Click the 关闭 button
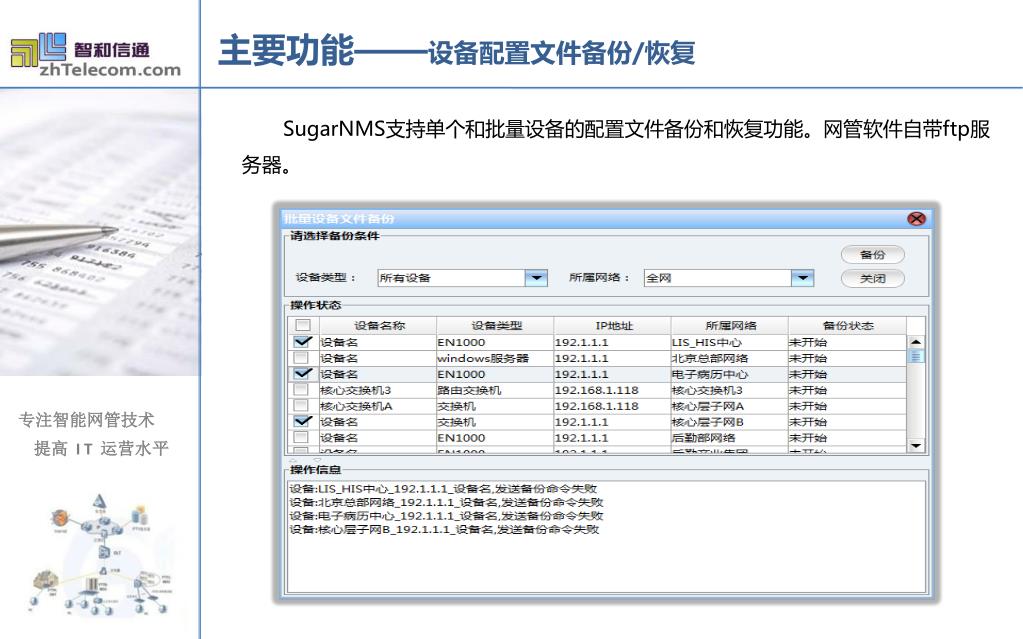 click(x=872, y=279)
